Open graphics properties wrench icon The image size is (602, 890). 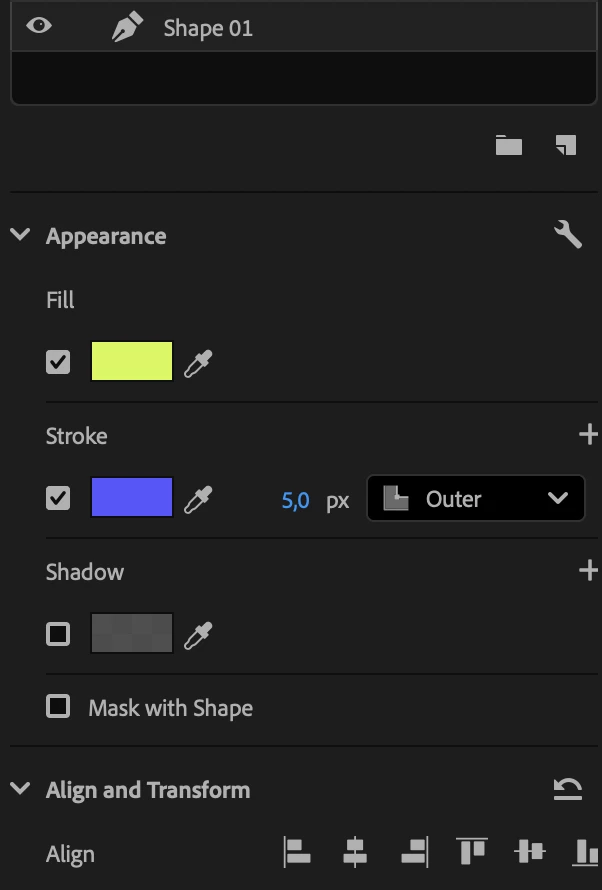567,235
